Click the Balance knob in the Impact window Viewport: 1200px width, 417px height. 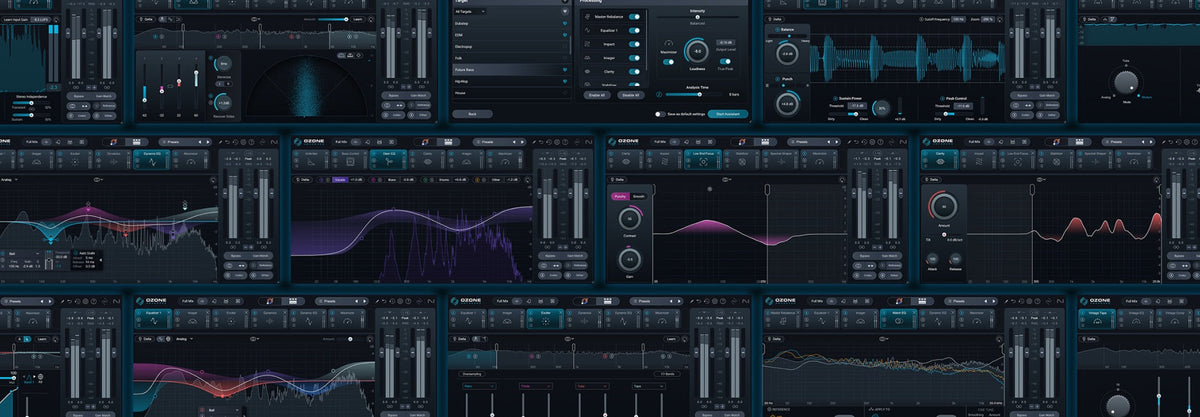(787, 54)
